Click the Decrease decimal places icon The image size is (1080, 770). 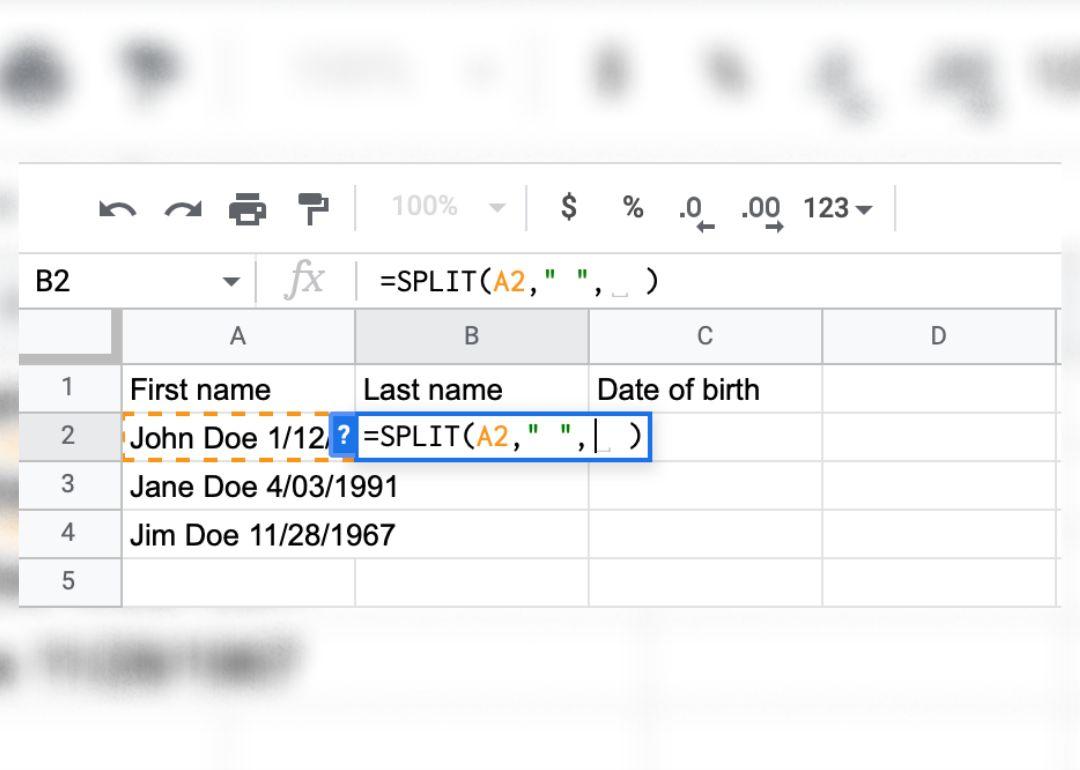point(695,210)
